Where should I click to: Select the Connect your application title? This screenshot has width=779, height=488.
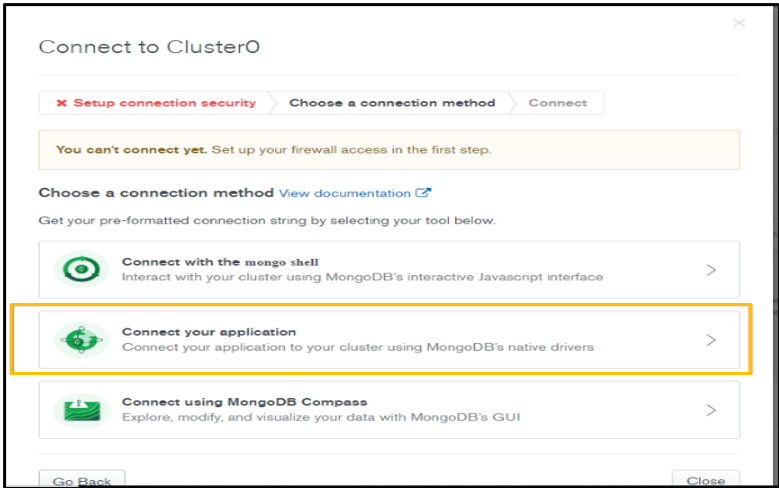tap(209, 332)
